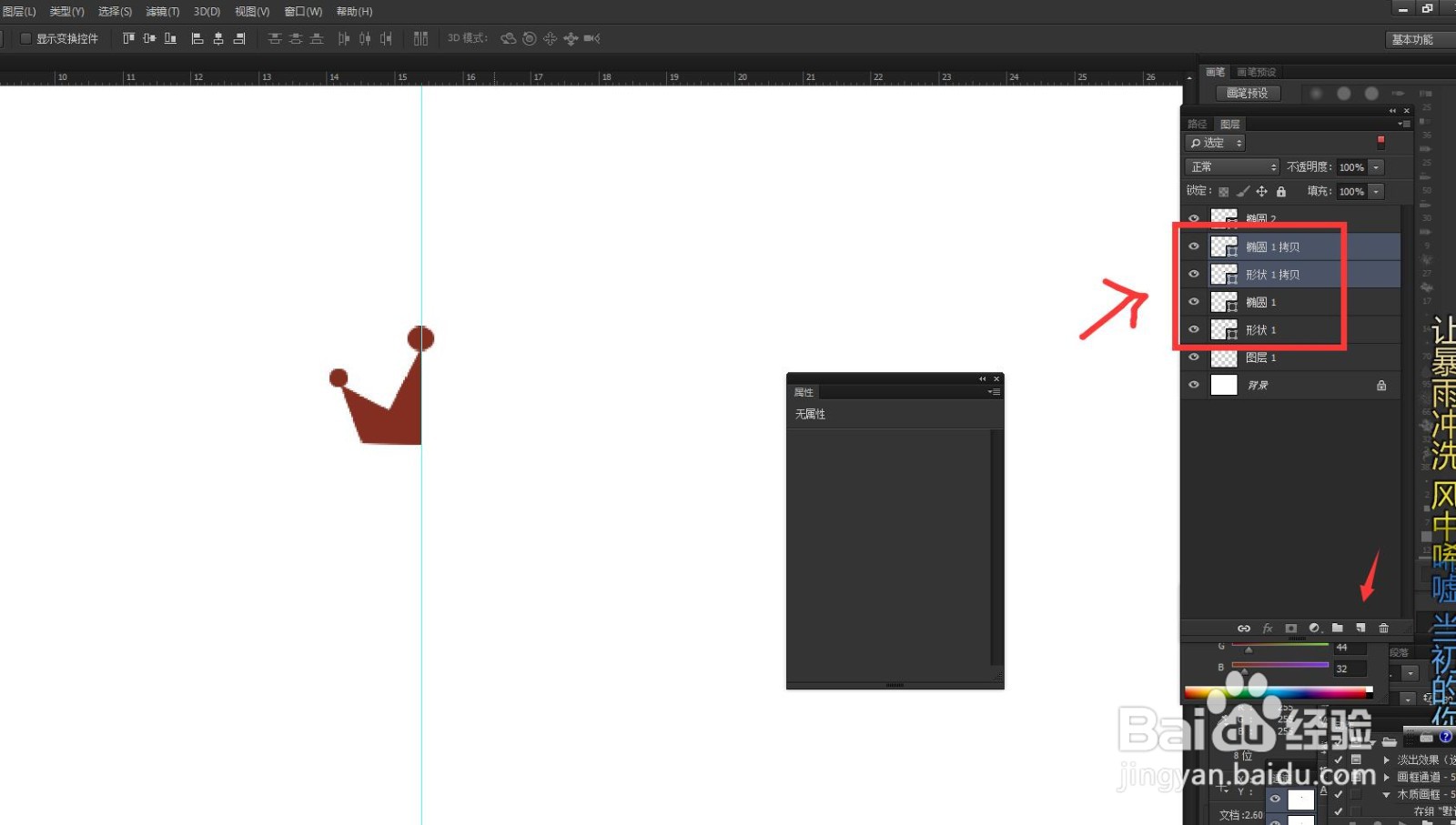Switch to the 路径 tab
The width and height of the screenshot is (1456, 825).
tap(1198, 125)
